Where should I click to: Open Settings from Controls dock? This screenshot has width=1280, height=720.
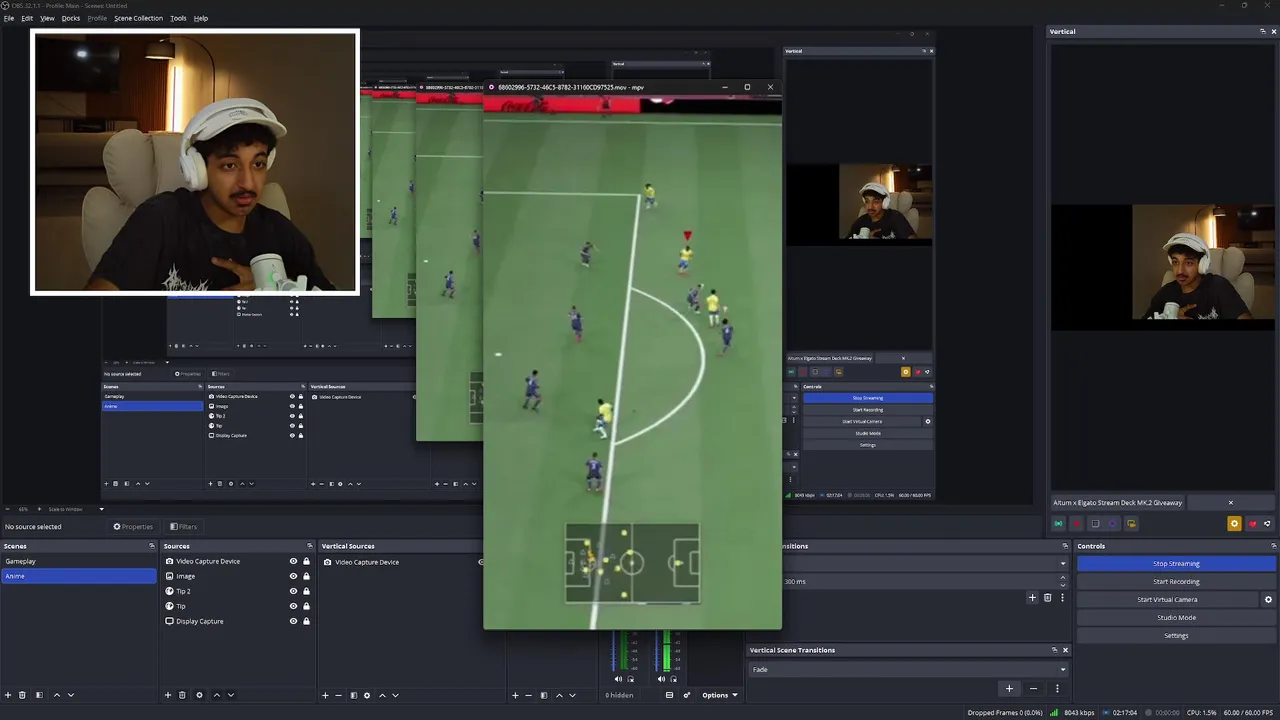tap(1176, 636)
